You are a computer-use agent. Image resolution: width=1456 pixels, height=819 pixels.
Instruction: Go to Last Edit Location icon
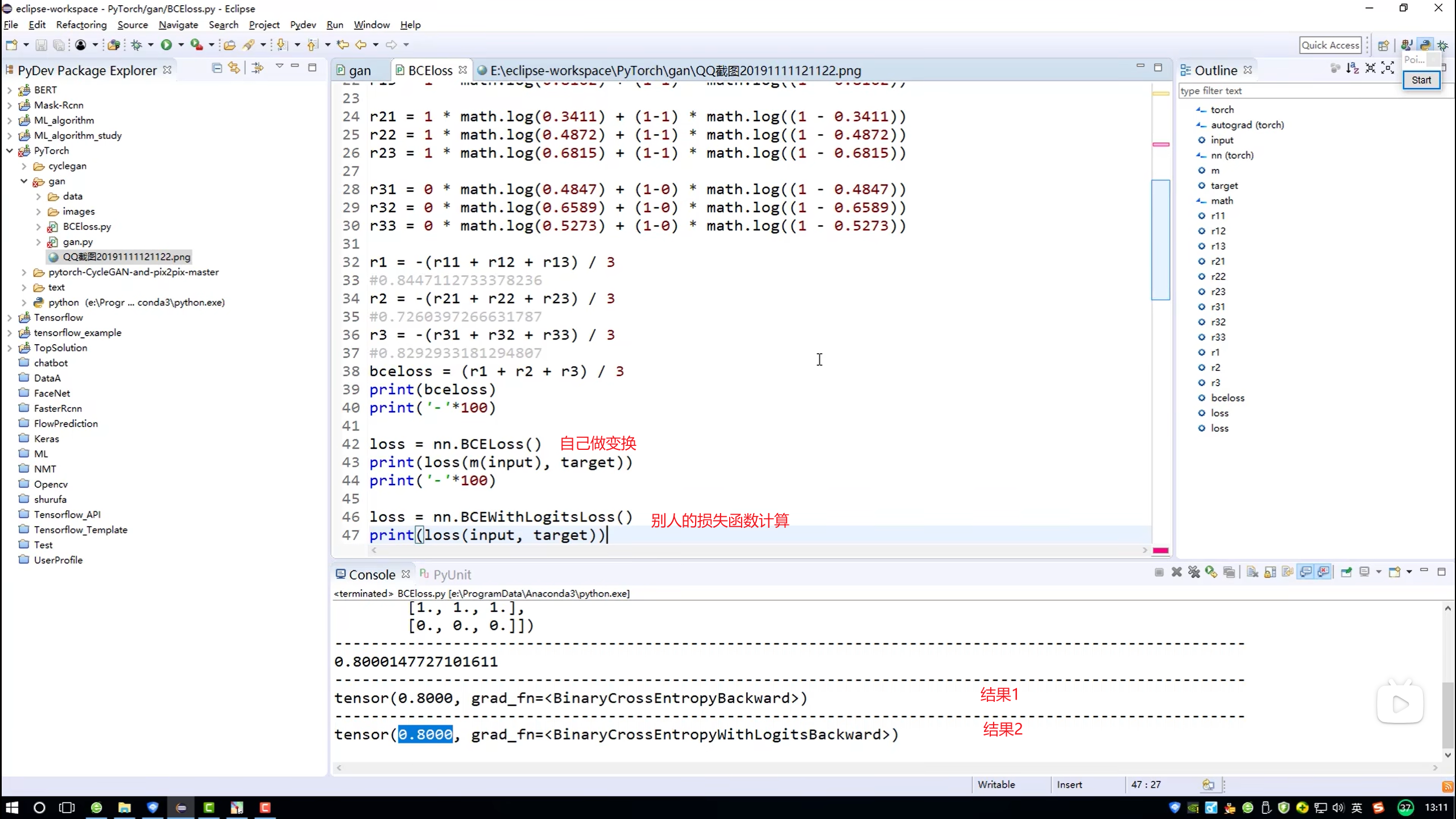coord(342,45)
